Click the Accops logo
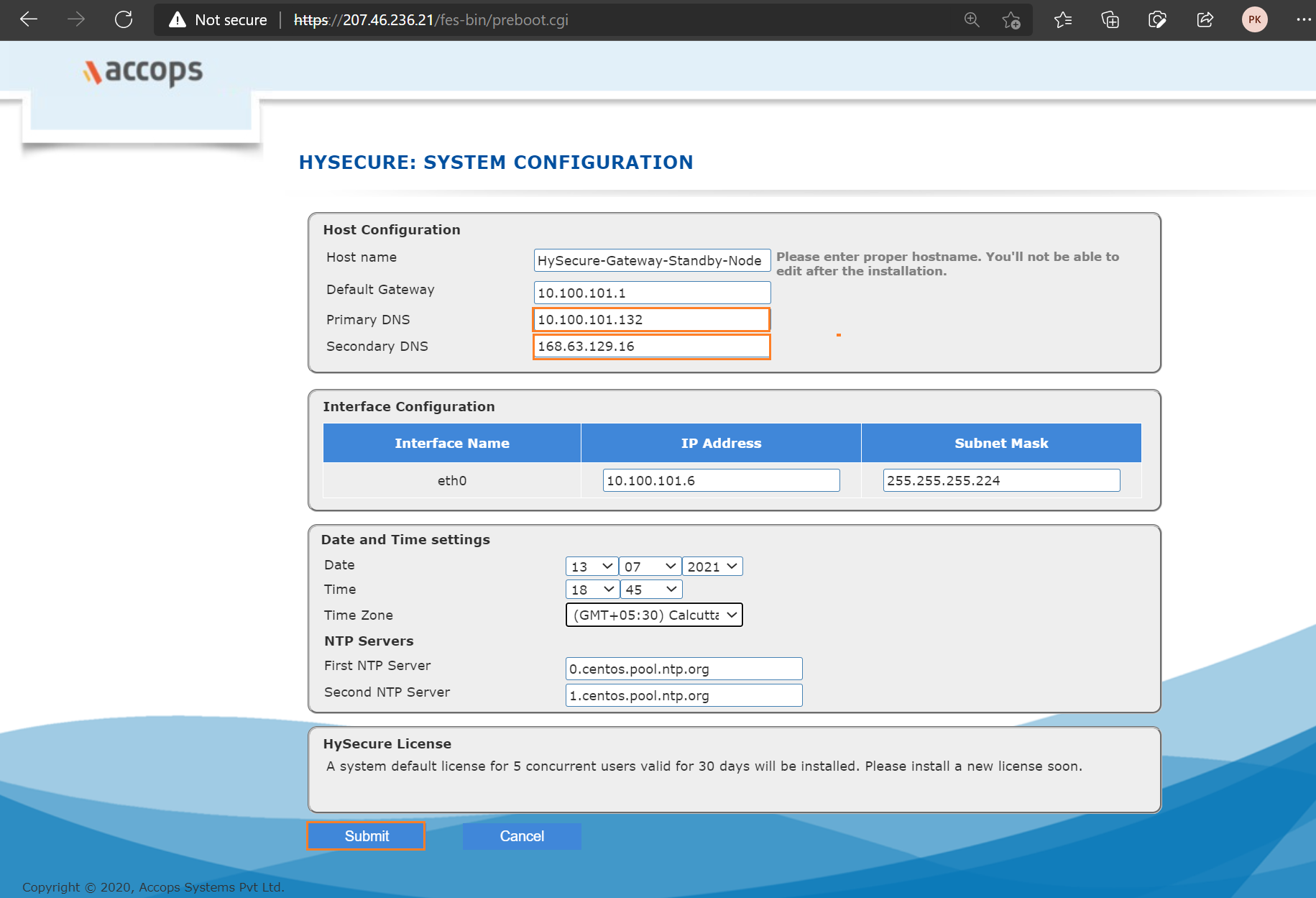The image size is (1316, 898). tap(143, 72)
